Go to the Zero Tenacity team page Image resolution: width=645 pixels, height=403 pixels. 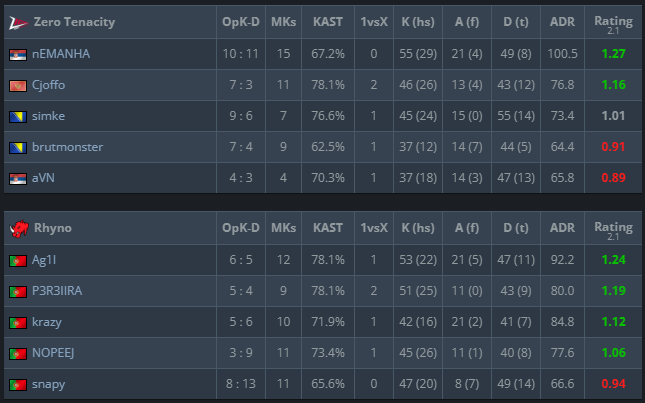(74, 22)
